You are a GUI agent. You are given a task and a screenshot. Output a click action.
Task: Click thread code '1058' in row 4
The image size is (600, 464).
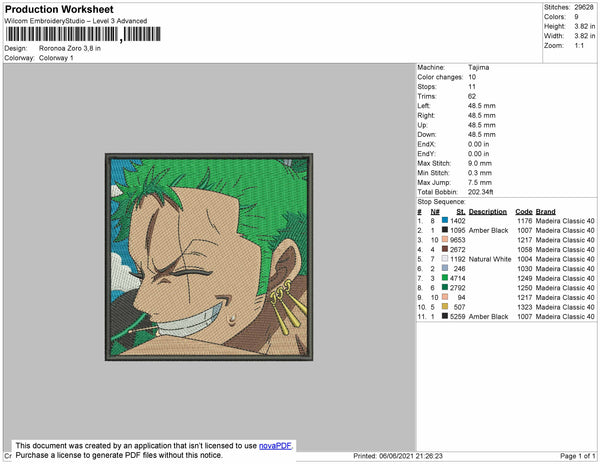524,249
